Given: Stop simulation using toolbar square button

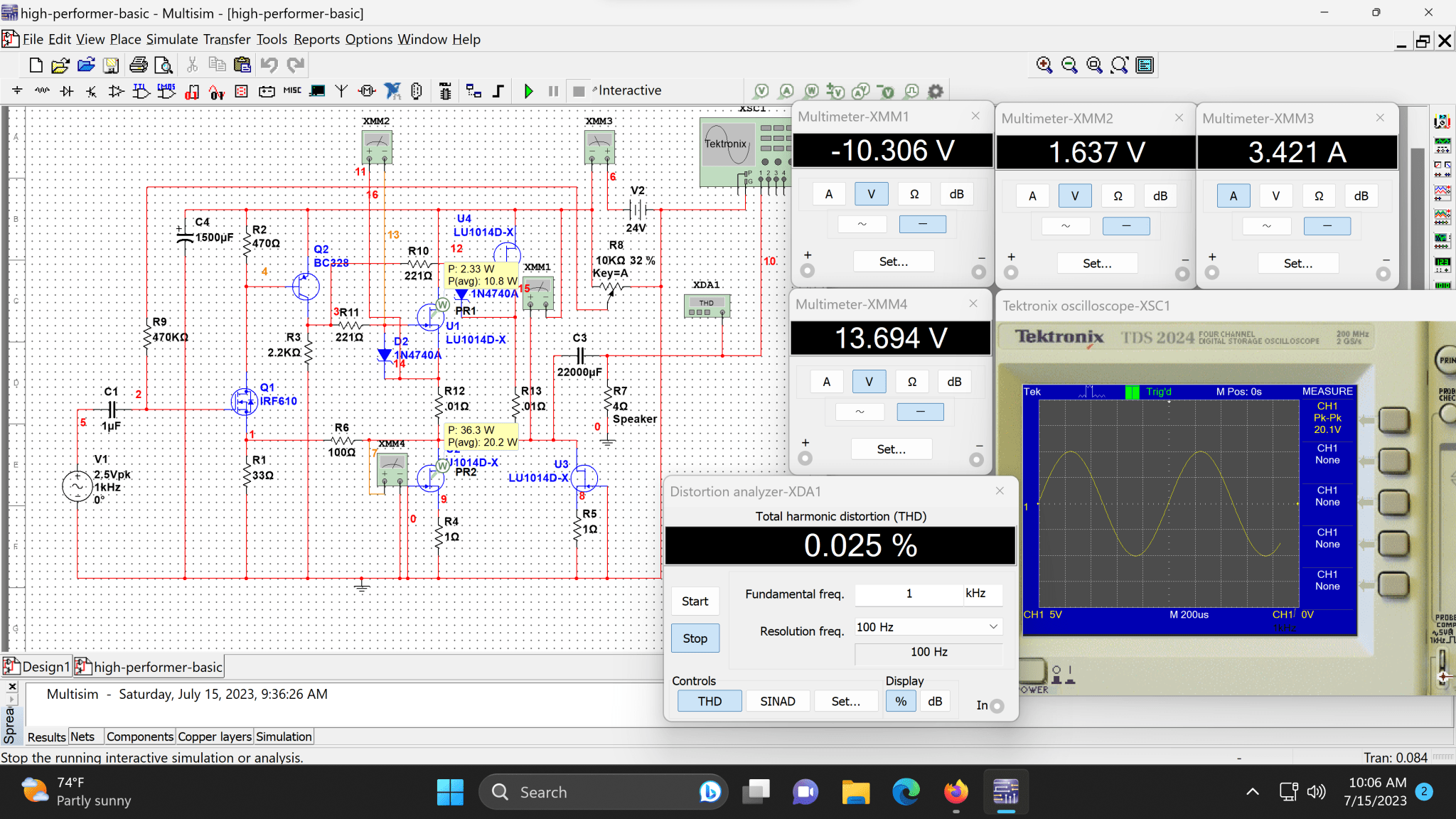Looking at the screenshot, I should [x=579, y=91].
